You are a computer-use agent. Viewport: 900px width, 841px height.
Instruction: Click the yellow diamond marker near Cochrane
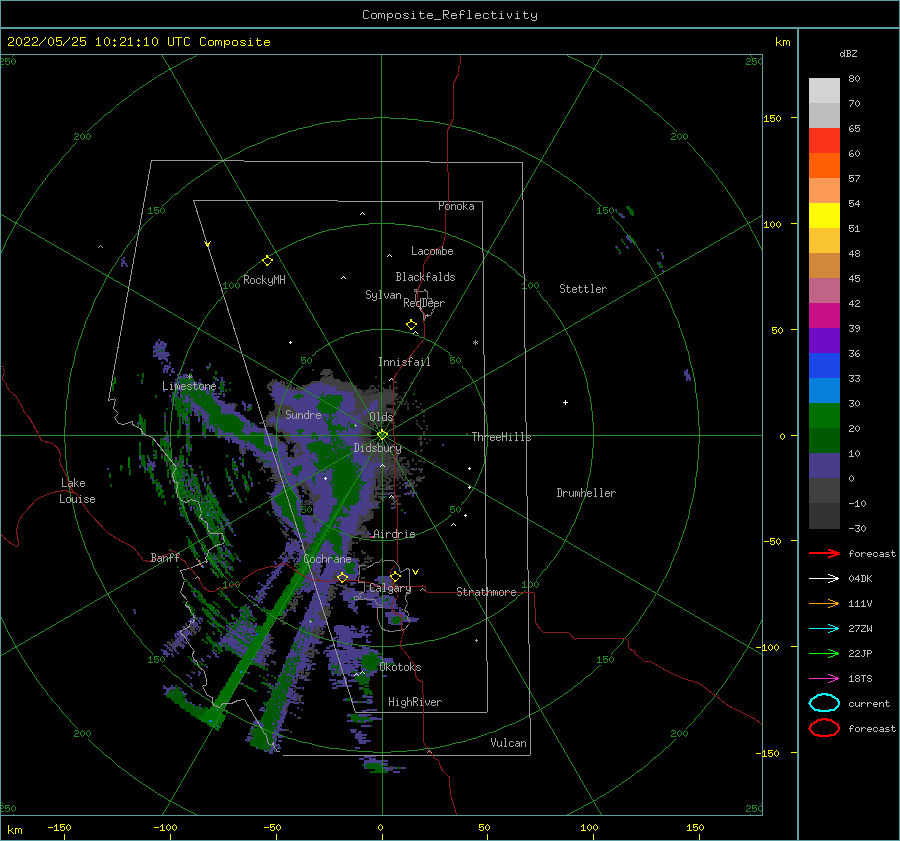pos(342,578)
